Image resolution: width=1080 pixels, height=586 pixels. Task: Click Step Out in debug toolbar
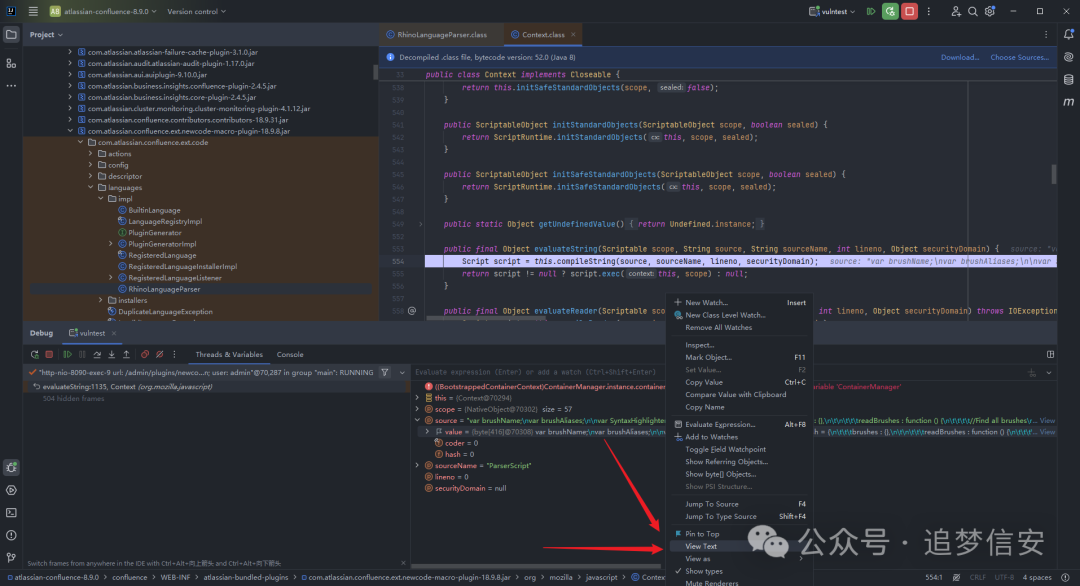[x=126, y=355]
